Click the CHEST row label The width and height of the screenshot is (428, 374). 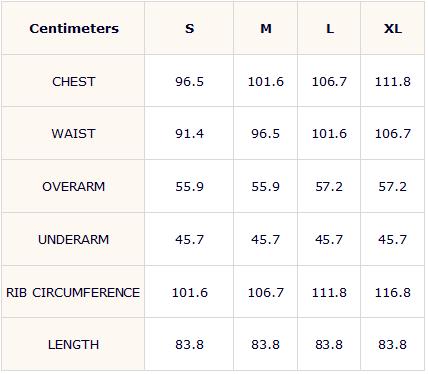click(74, 82)
